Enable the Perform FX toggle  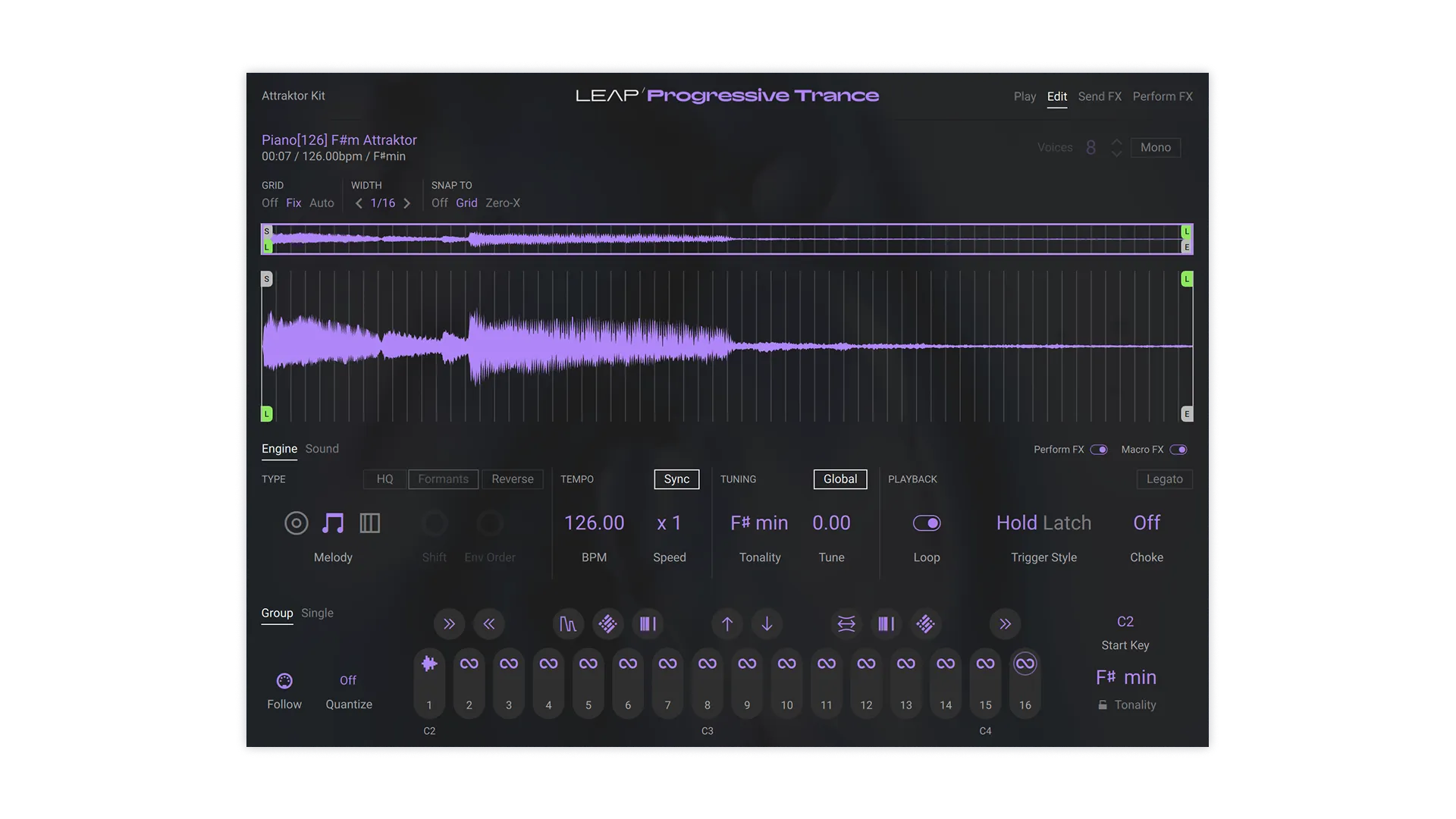[x=1100, y=449]
